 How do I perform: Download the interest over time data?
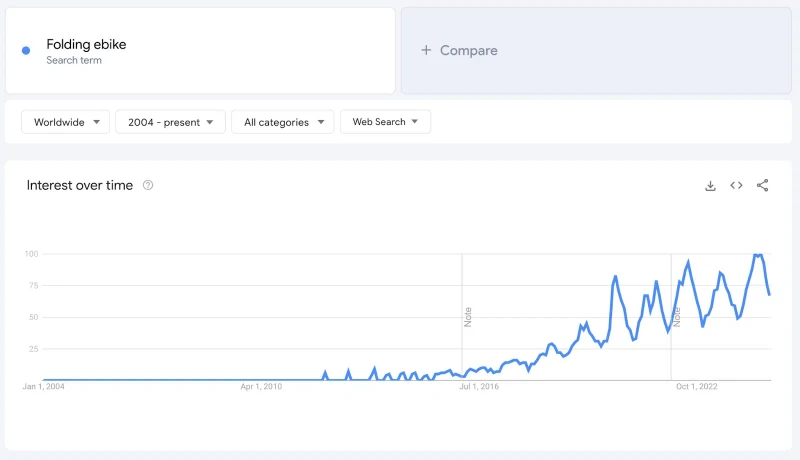point(710,186)
